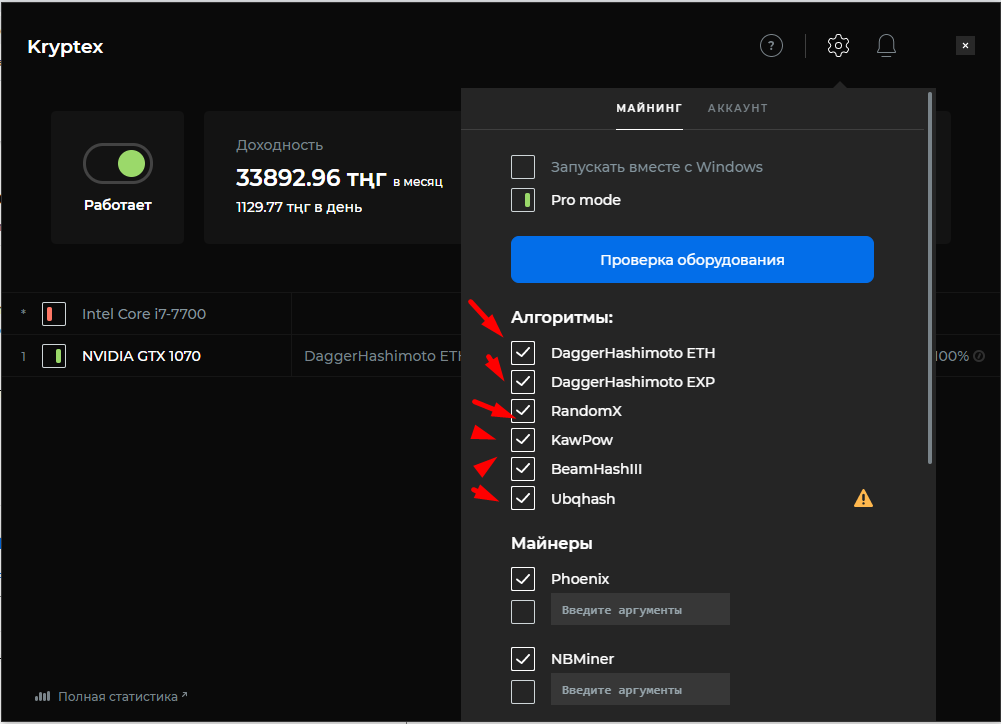
Task: Click the DaggerHashimoto ETH text in GPU row
Action: click(382, 356)
